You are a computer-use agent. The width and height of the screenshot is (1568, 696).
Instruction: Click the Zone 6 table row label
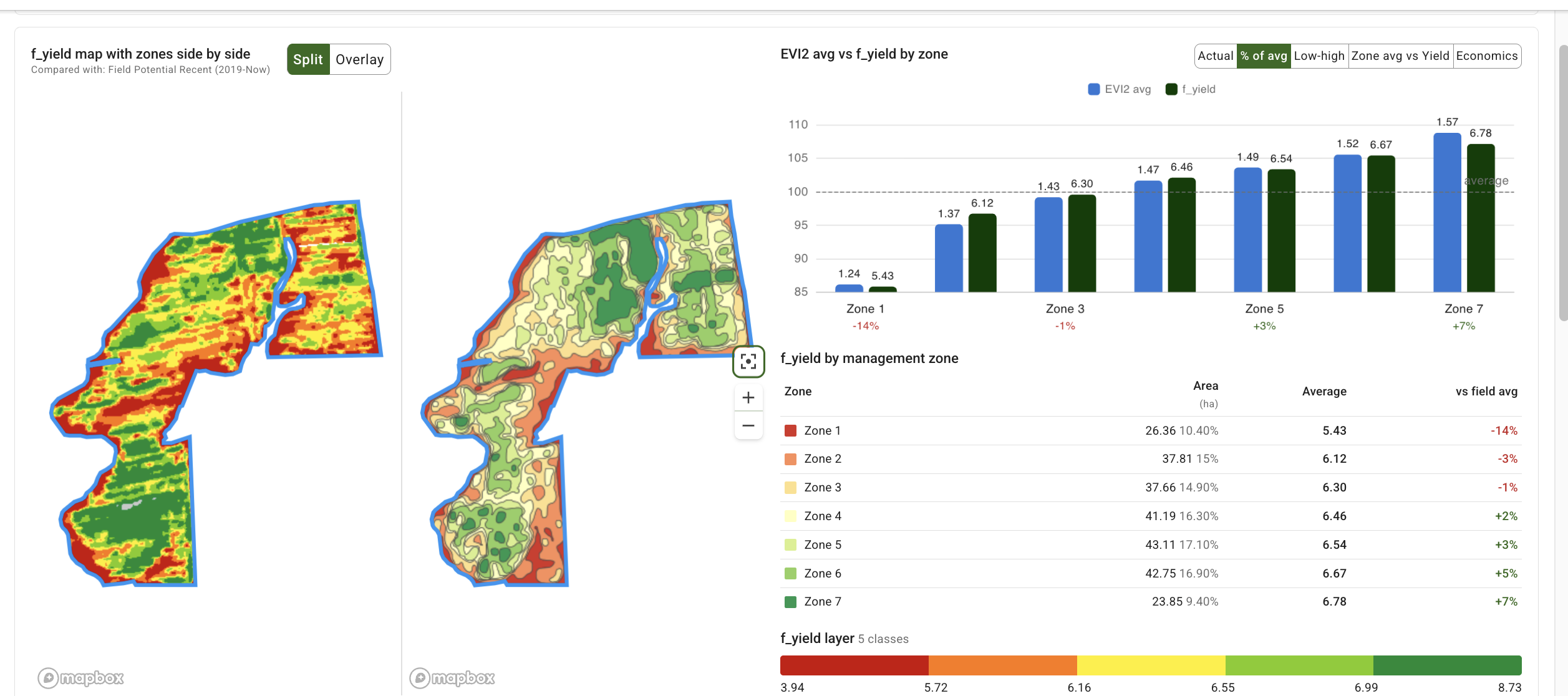point(823,574)
